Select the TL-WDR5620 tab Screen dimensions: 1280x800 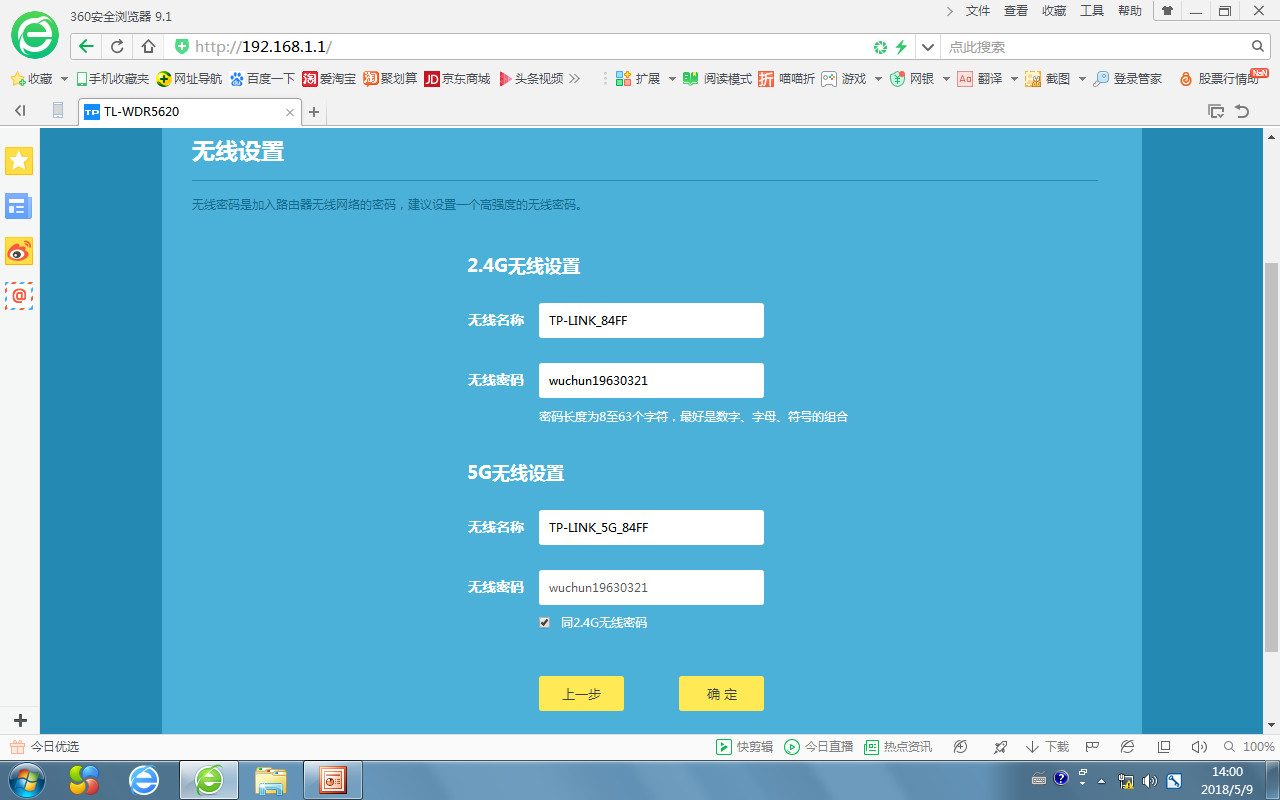point(190,112)
